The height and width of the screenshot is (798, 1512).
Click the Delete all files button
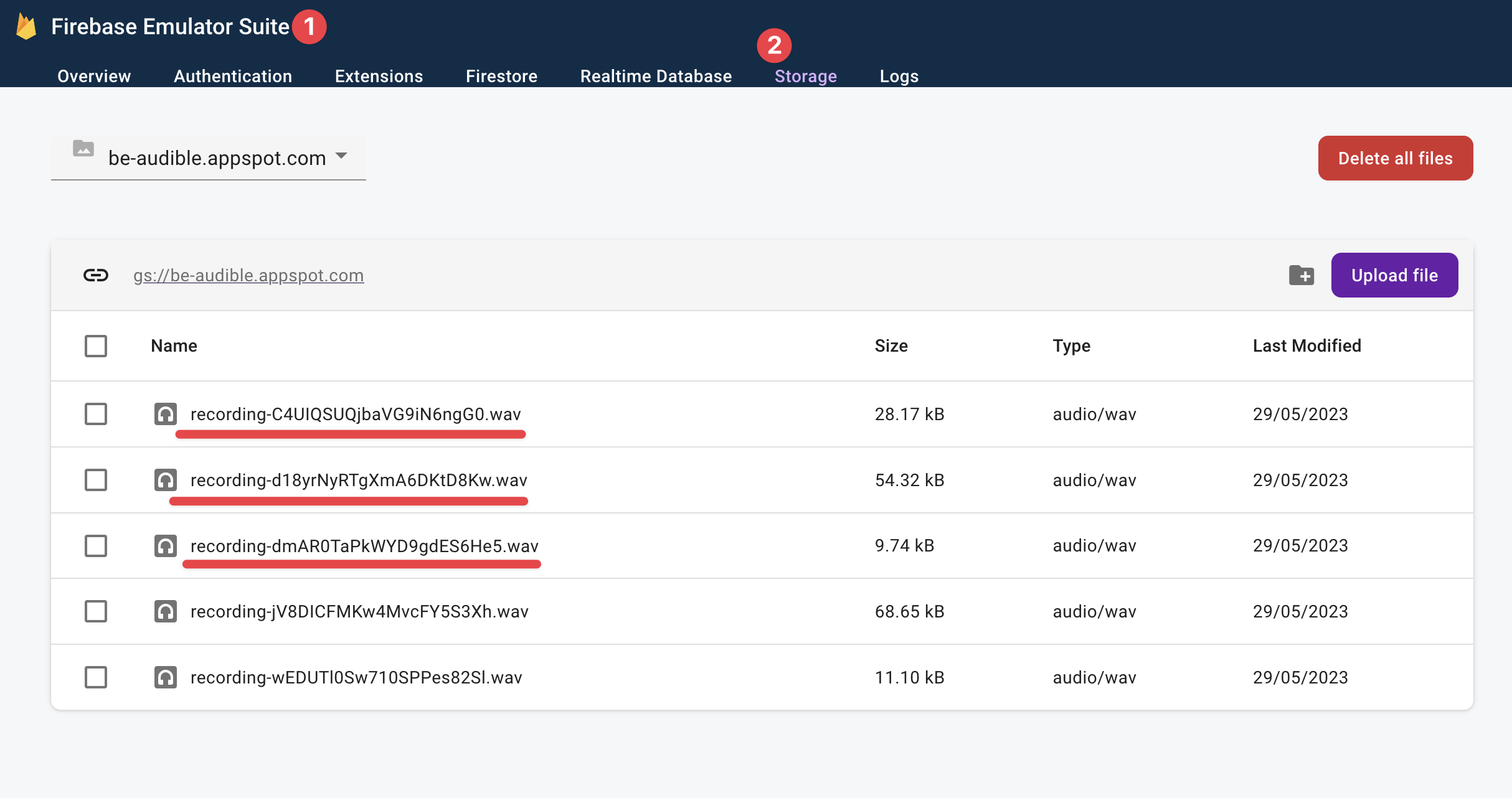pyautogui.click(x=1395, y=157)
